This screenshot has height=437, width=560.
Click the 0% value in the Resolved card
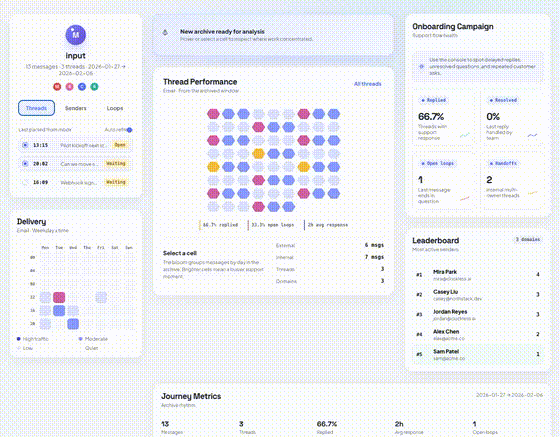coord(493,116)
